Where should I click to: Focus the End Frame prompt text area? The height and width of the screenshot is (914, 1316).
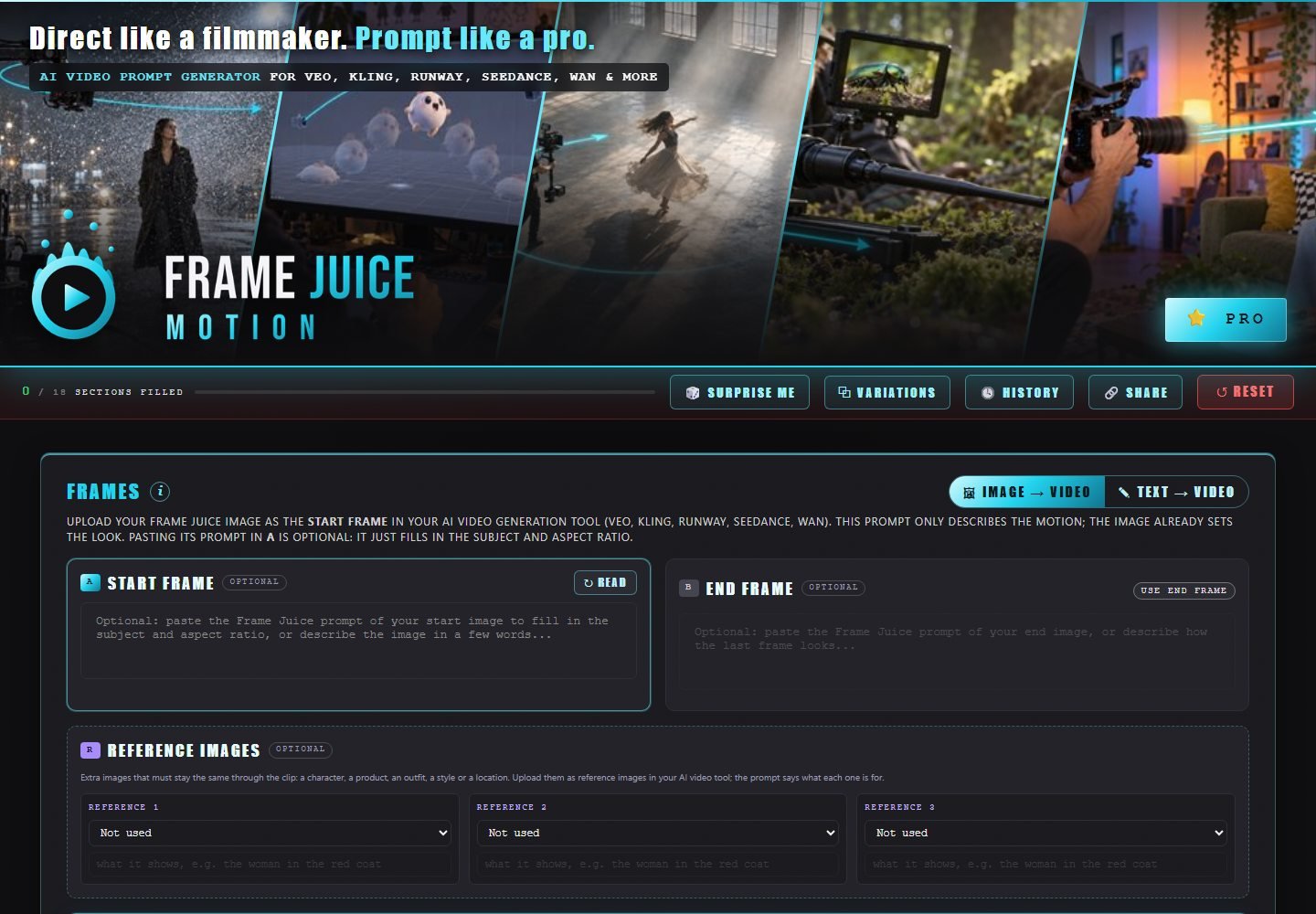pyautogui.click(x=957, y=651)
